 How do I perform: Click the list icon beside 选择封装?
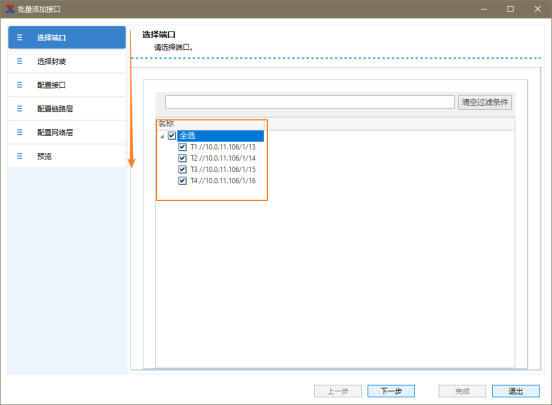click(x=19, y=61)
